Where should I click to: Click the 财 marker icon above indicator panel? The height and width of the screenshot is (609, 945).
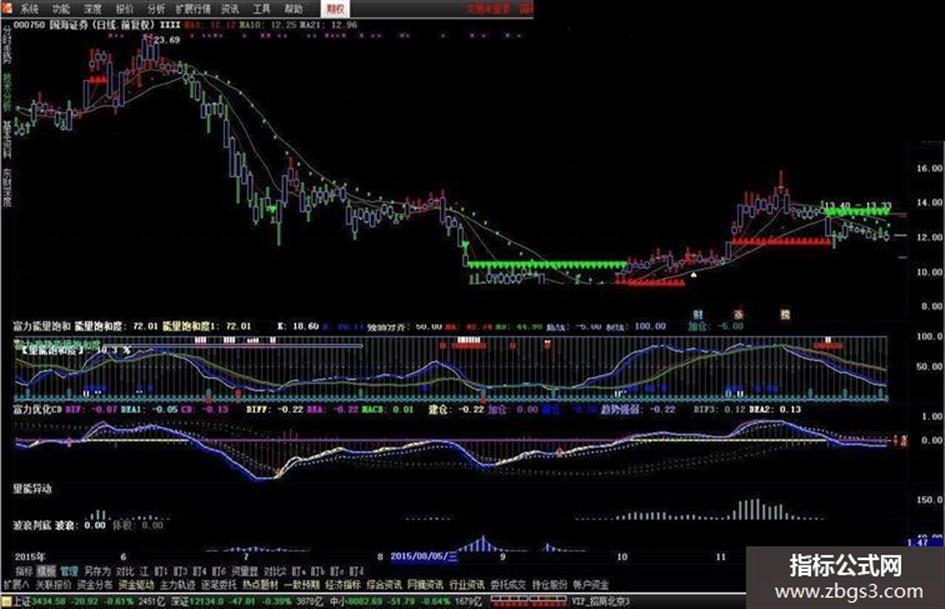698,315
